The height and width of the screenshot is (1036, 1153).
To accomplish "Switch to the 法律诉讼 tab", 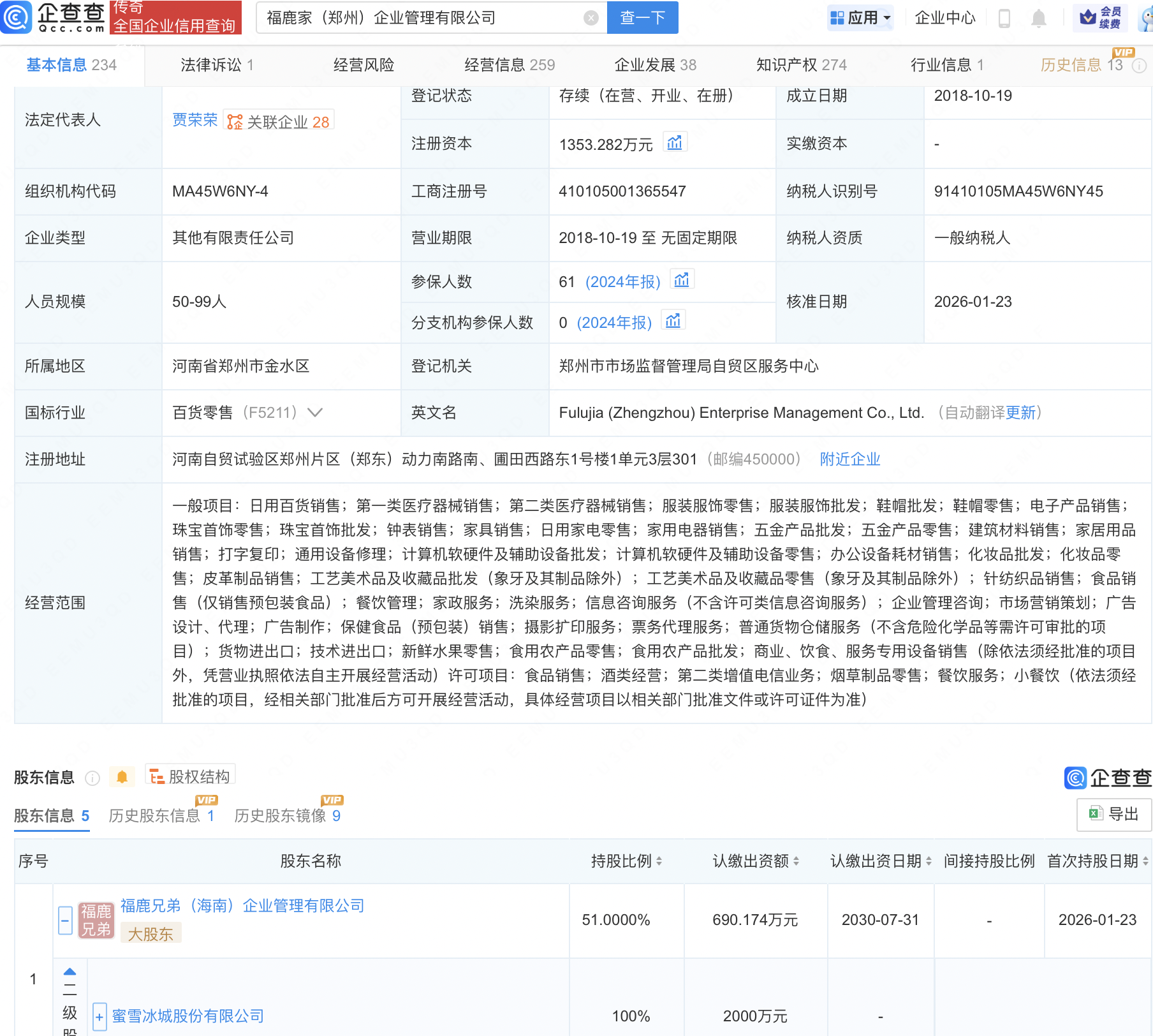I will click(x=217, y=65).
